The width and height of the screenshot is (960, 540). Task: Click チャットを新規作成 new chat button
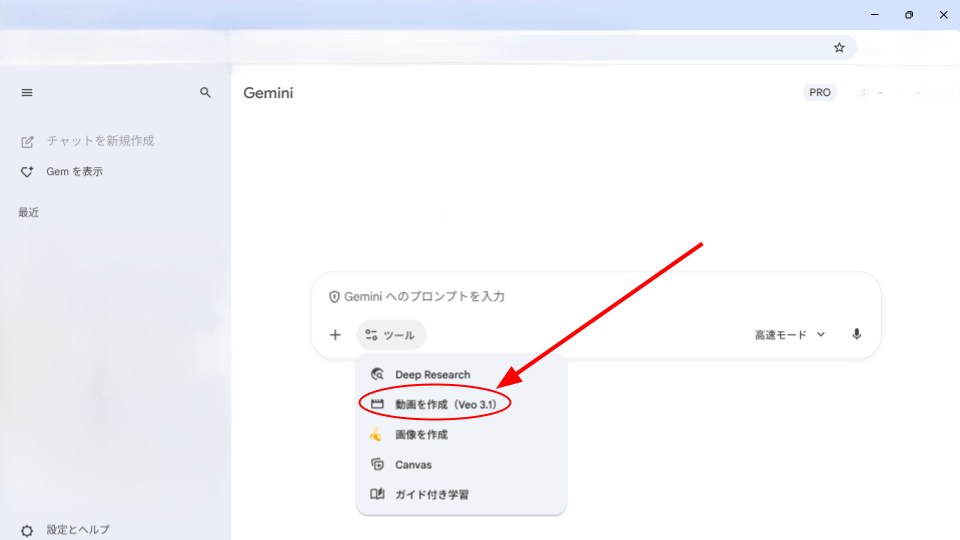click(x=100, y=141)
